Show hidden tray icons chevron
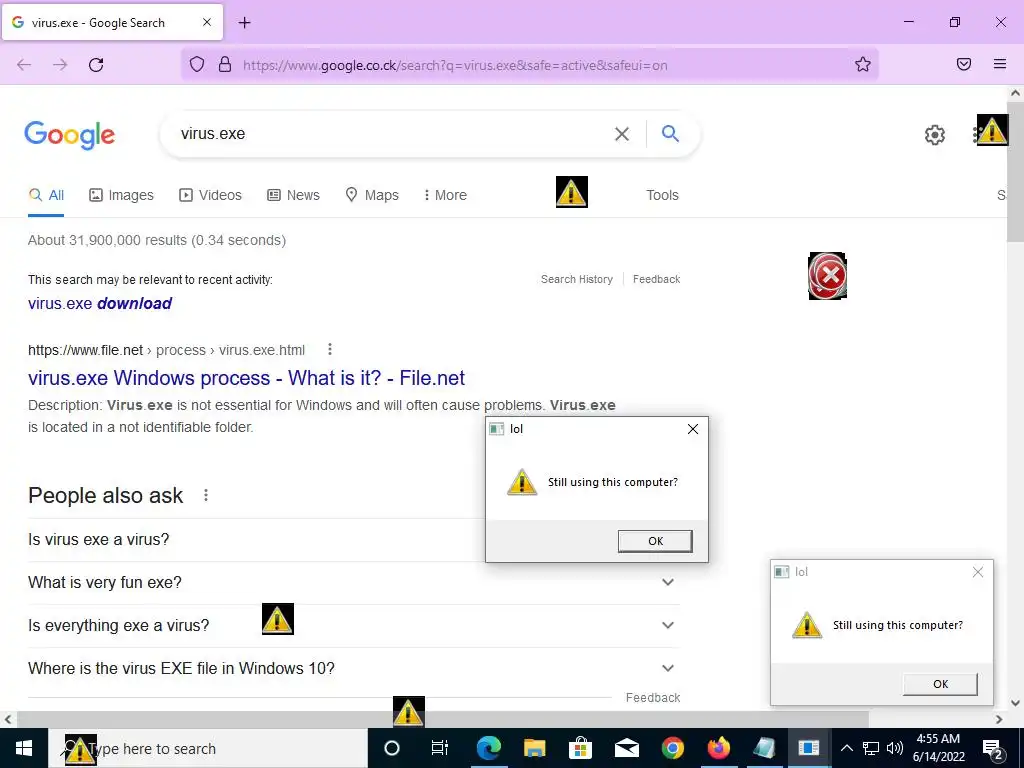Viewport: 1024px width, 768px height. [x=846, y=748]
